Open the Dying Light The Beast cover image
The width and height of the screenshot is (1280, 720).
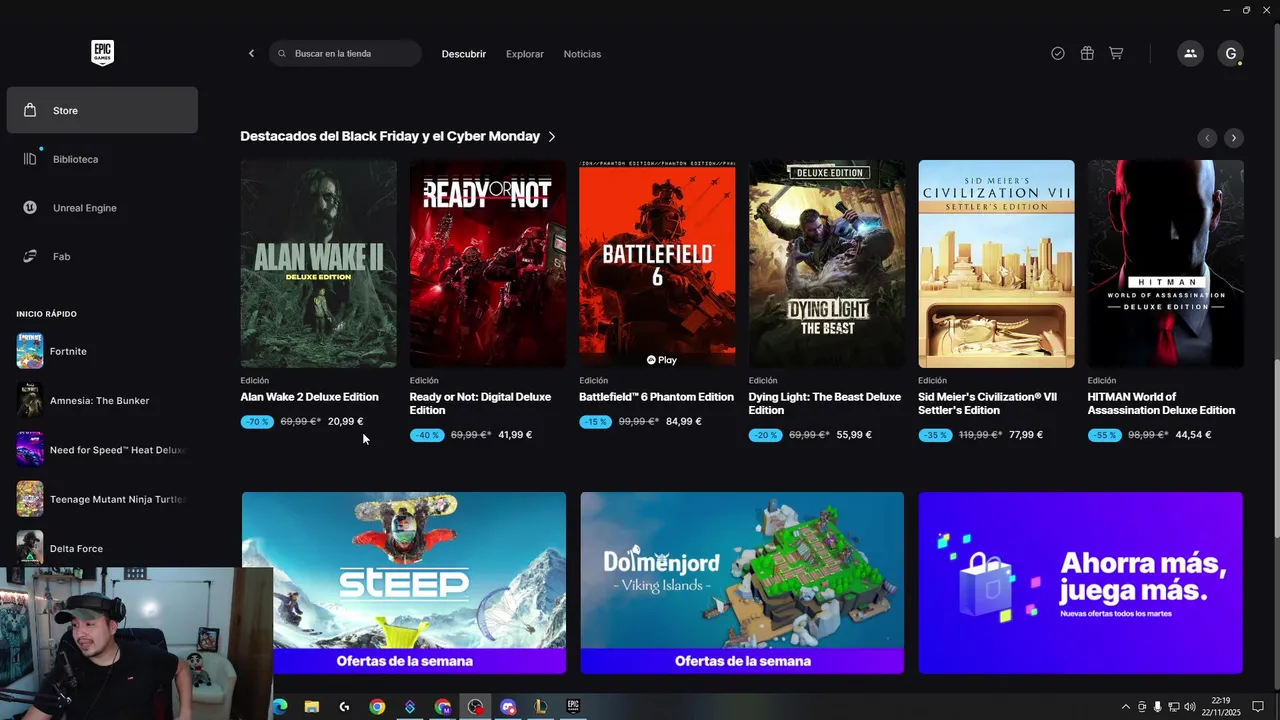tap(827, 264)
